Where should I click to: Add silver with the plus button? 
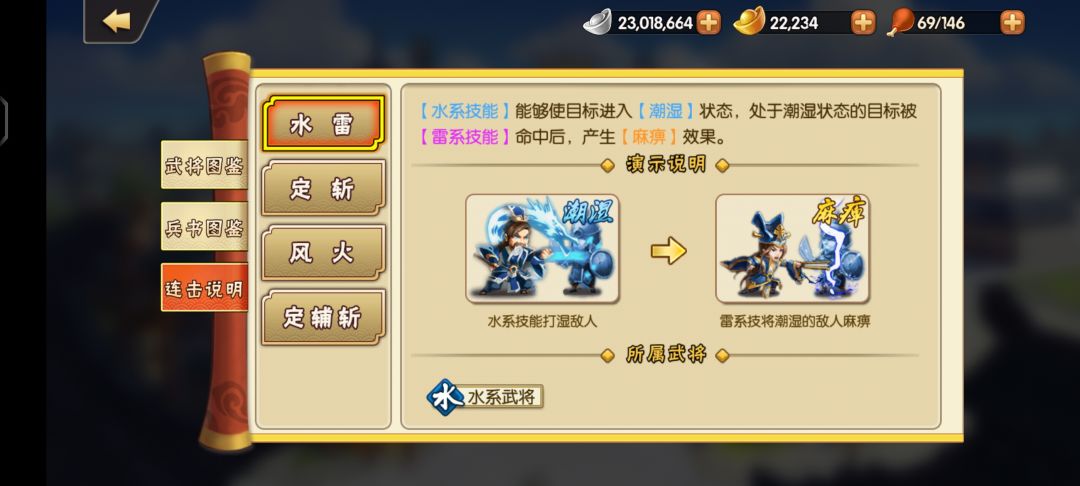click(708, 23)
